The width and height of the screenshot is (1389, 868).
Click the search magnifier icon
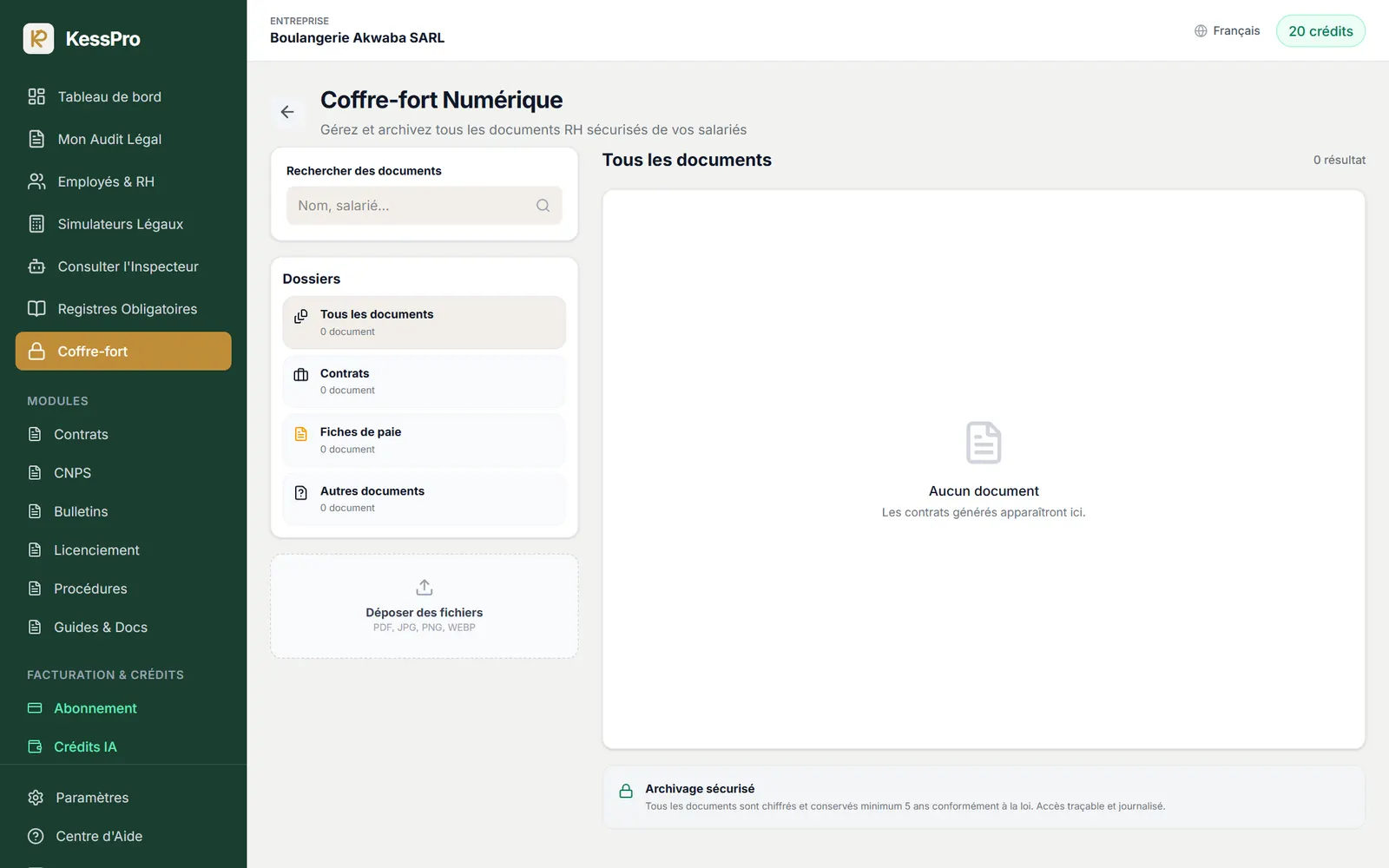543,206
